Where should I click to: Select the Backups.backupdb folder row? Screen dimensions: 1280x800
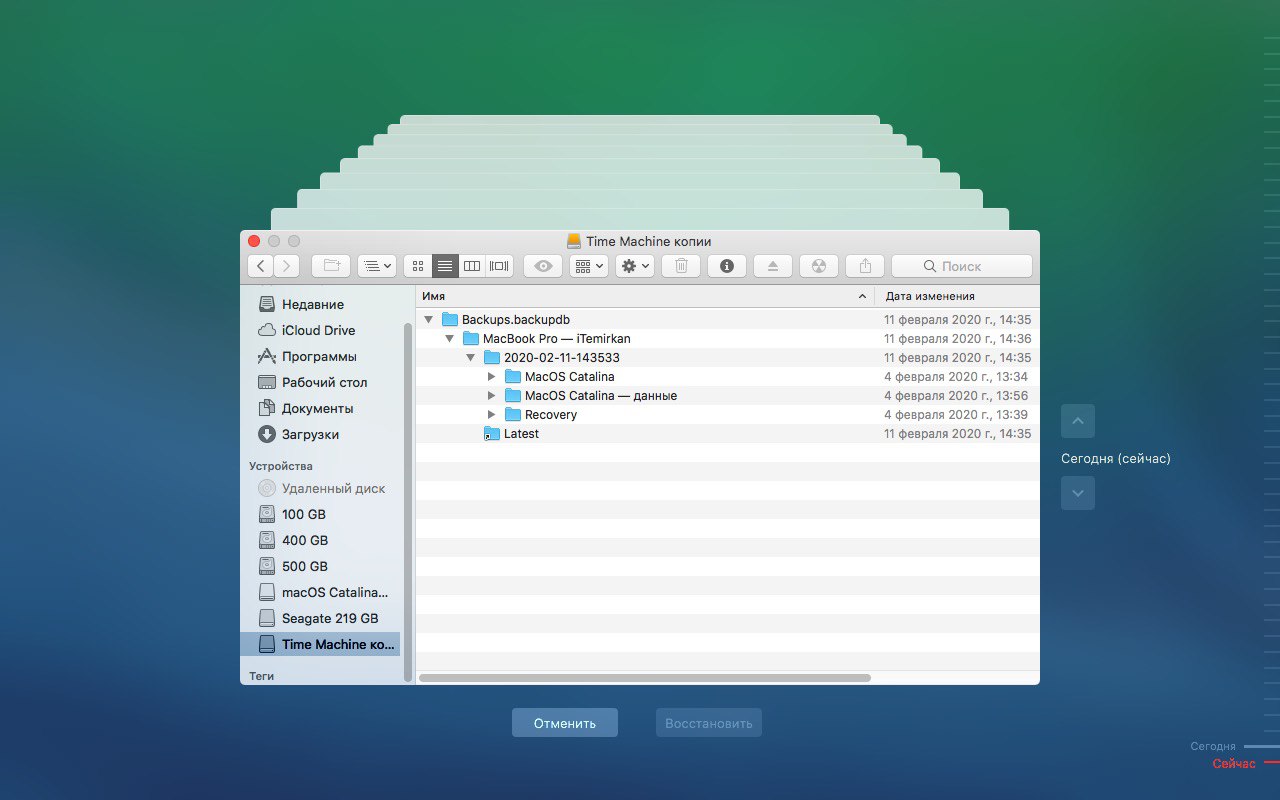point(728,320)
